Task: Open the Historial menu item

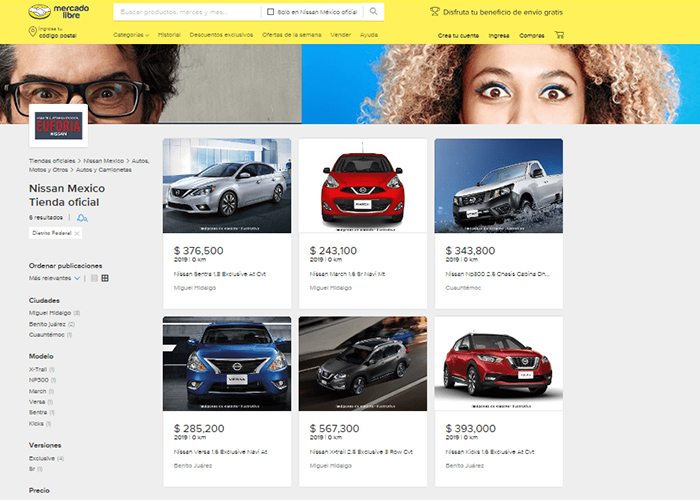Action: (x=169, y=35)
